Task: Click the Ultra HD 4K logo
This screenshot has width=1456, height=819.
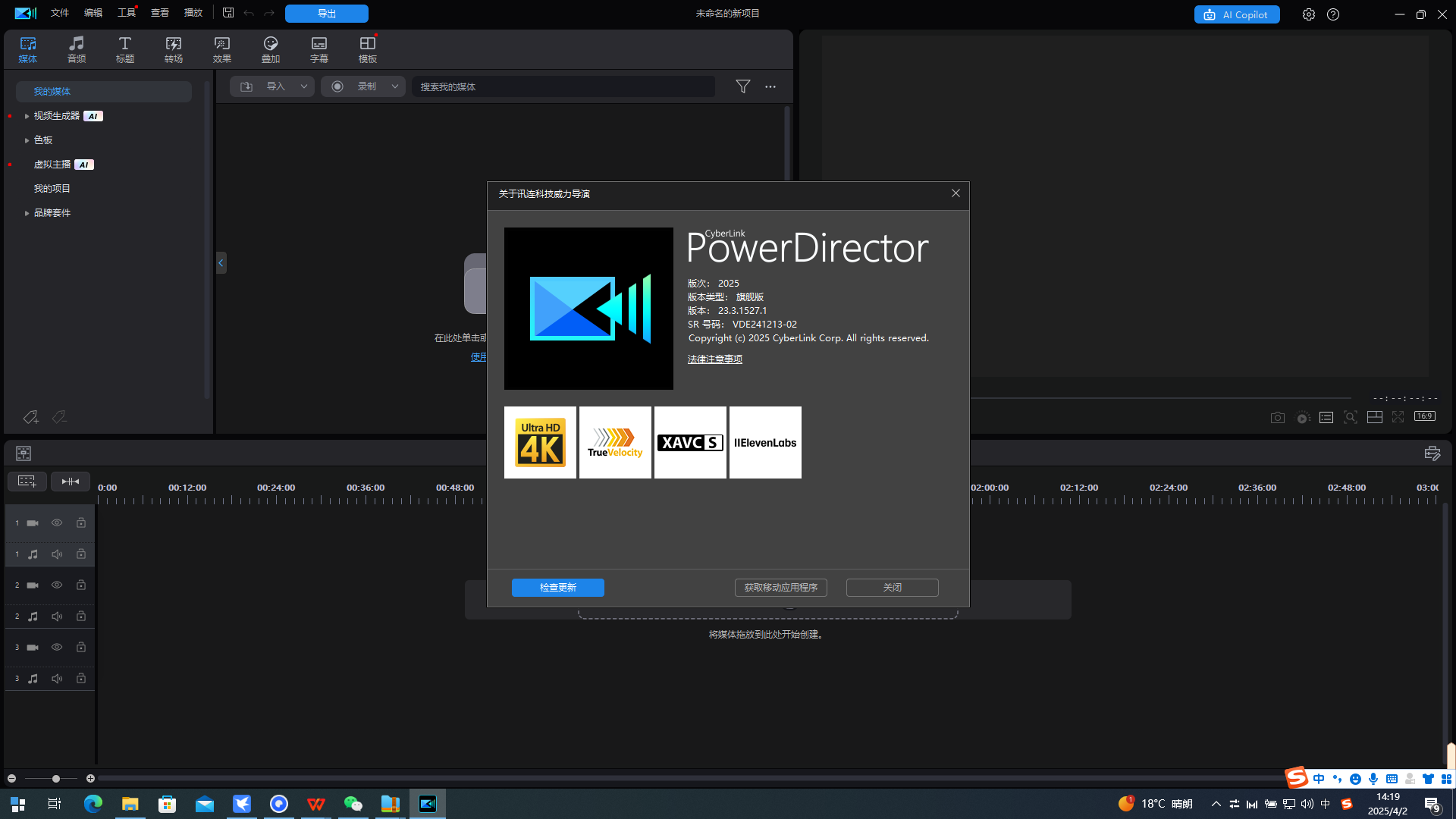Action: tap(540, 442)
